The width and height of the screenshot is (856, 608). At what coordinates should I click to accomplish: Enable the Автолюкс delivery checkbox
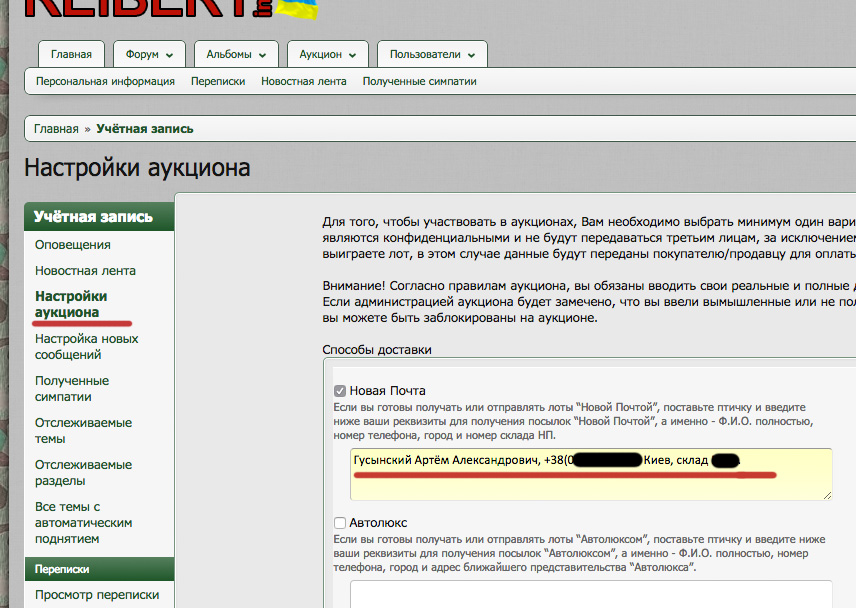[340, 523]
